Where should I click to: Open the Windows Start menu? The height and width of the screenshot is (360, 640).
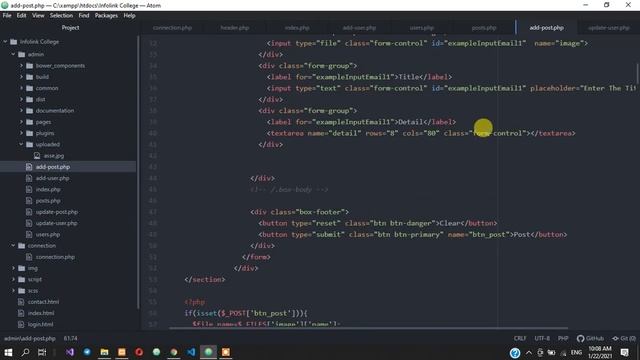point(8,352)
